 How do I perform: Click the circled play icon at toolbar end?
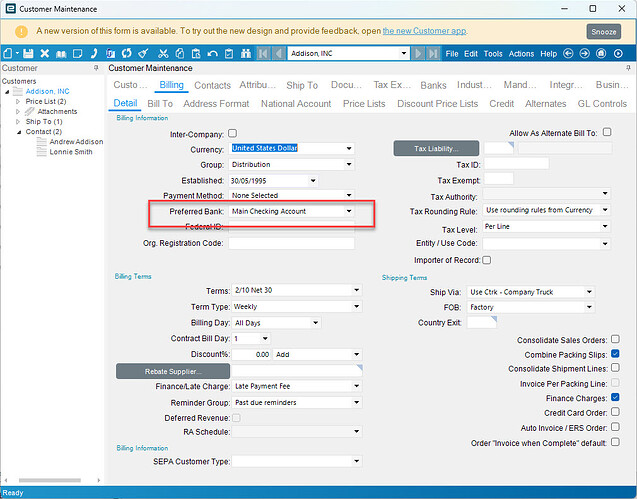618,53
